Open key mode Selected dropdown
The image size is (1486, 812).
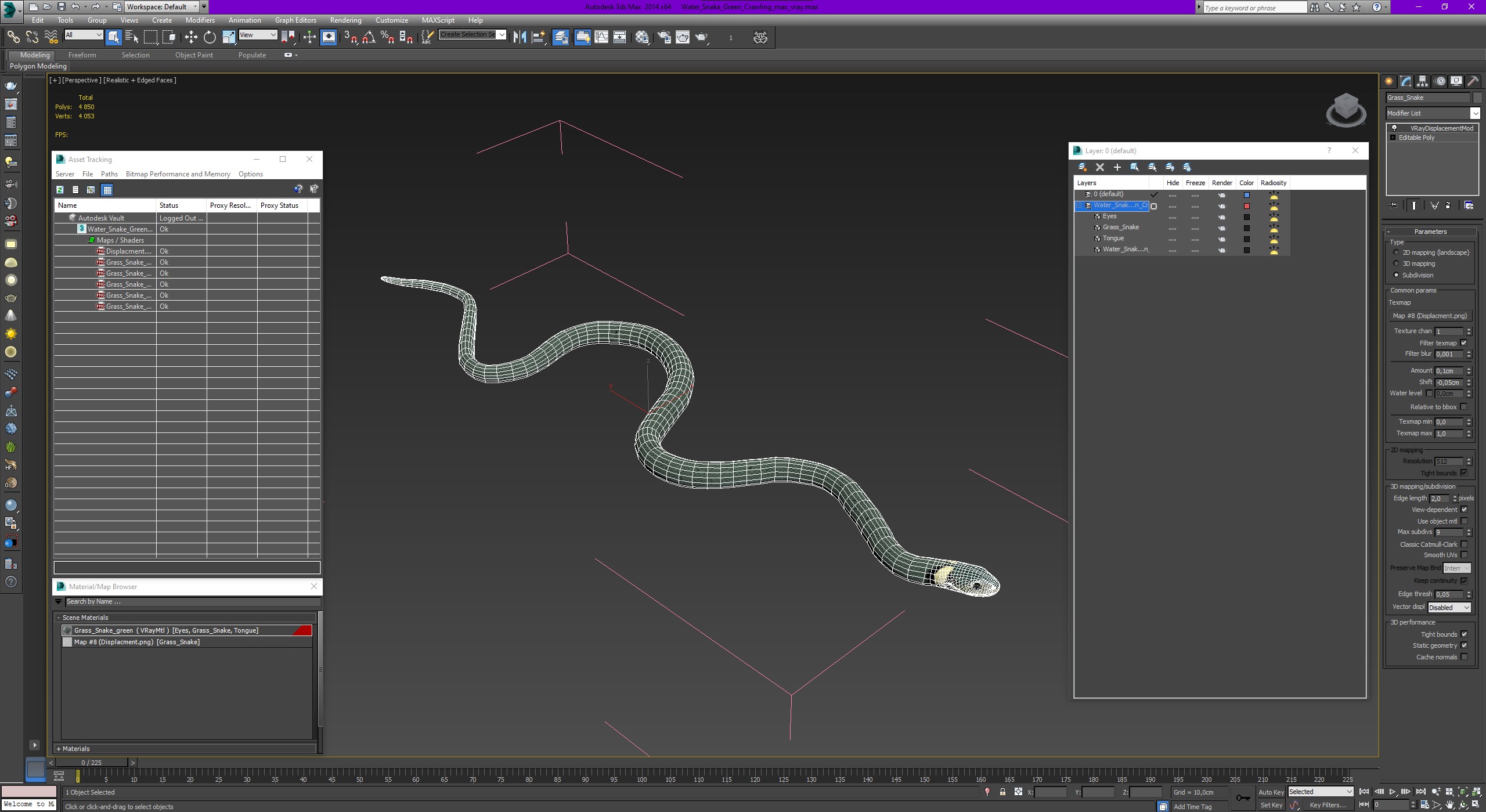pos(1321,792)
